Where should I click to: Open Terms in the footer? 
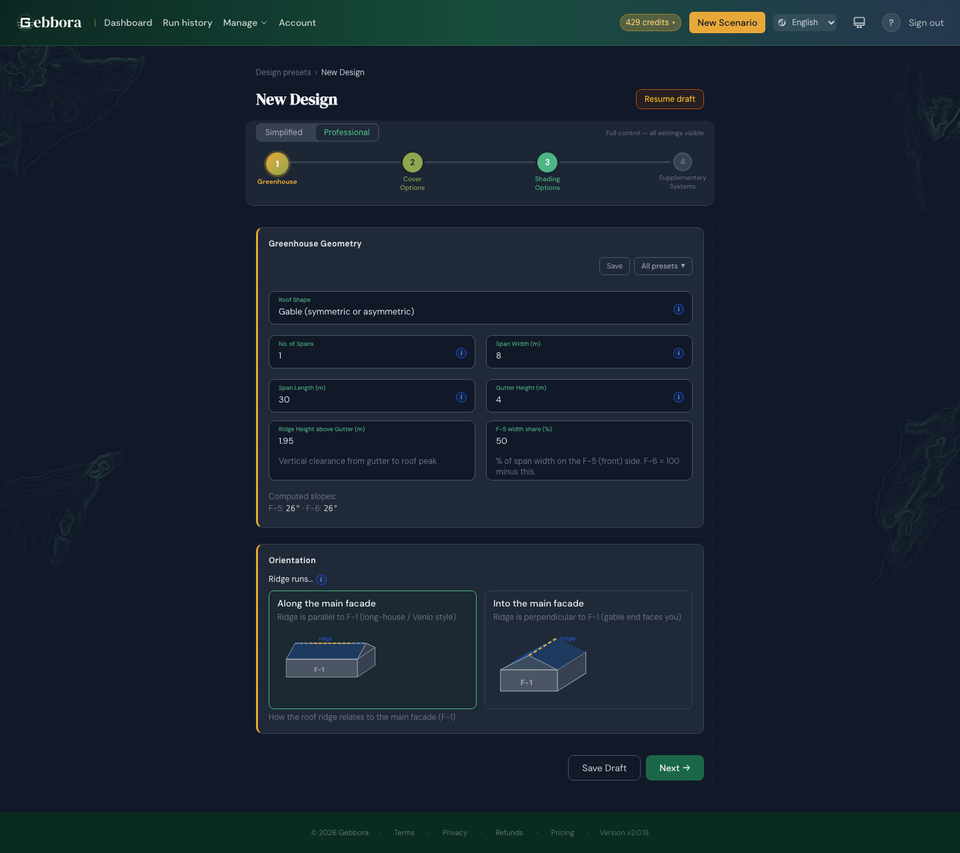click(x=404, y=833)
